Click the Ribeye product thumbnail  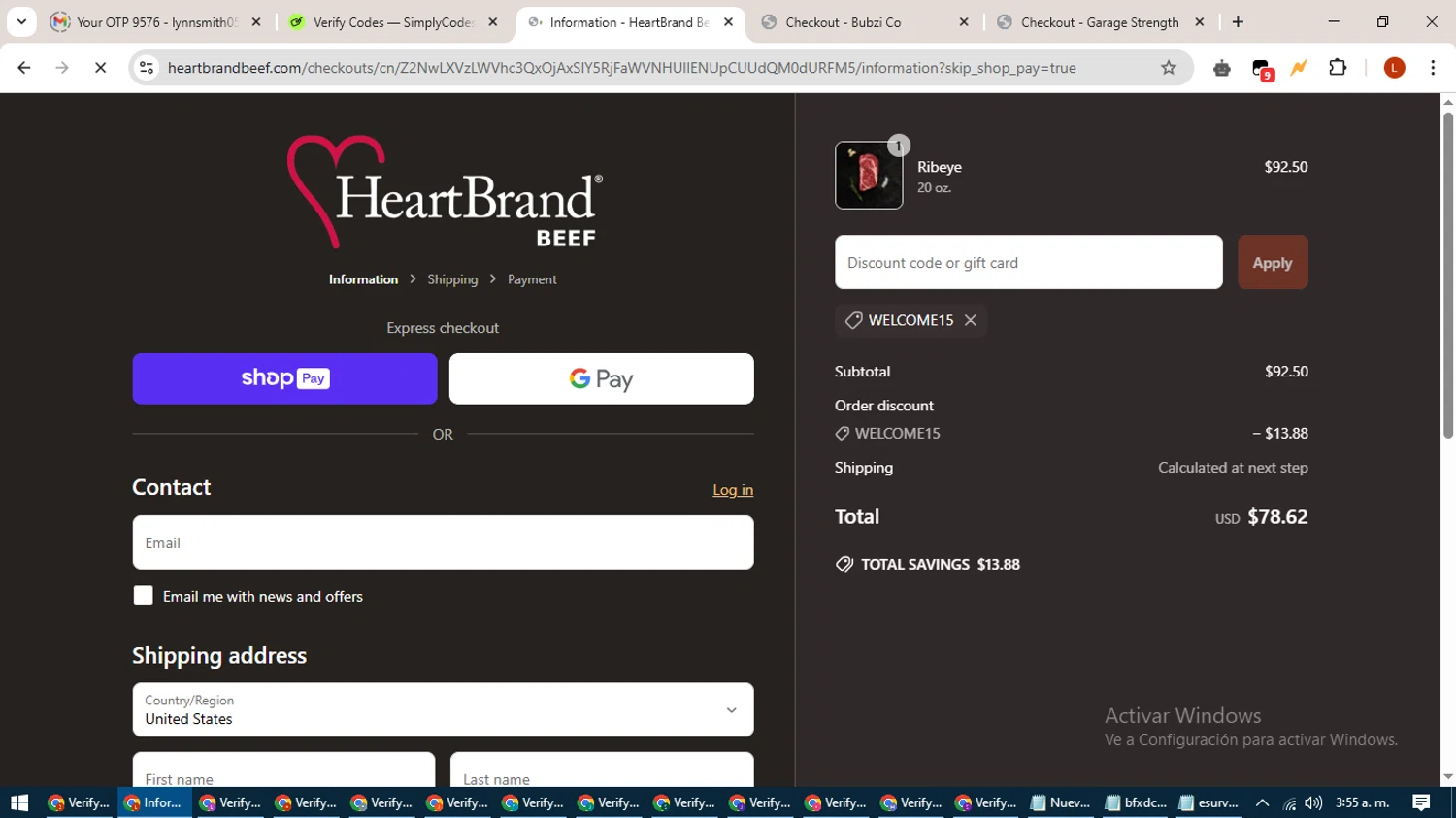tap(869, 176)
